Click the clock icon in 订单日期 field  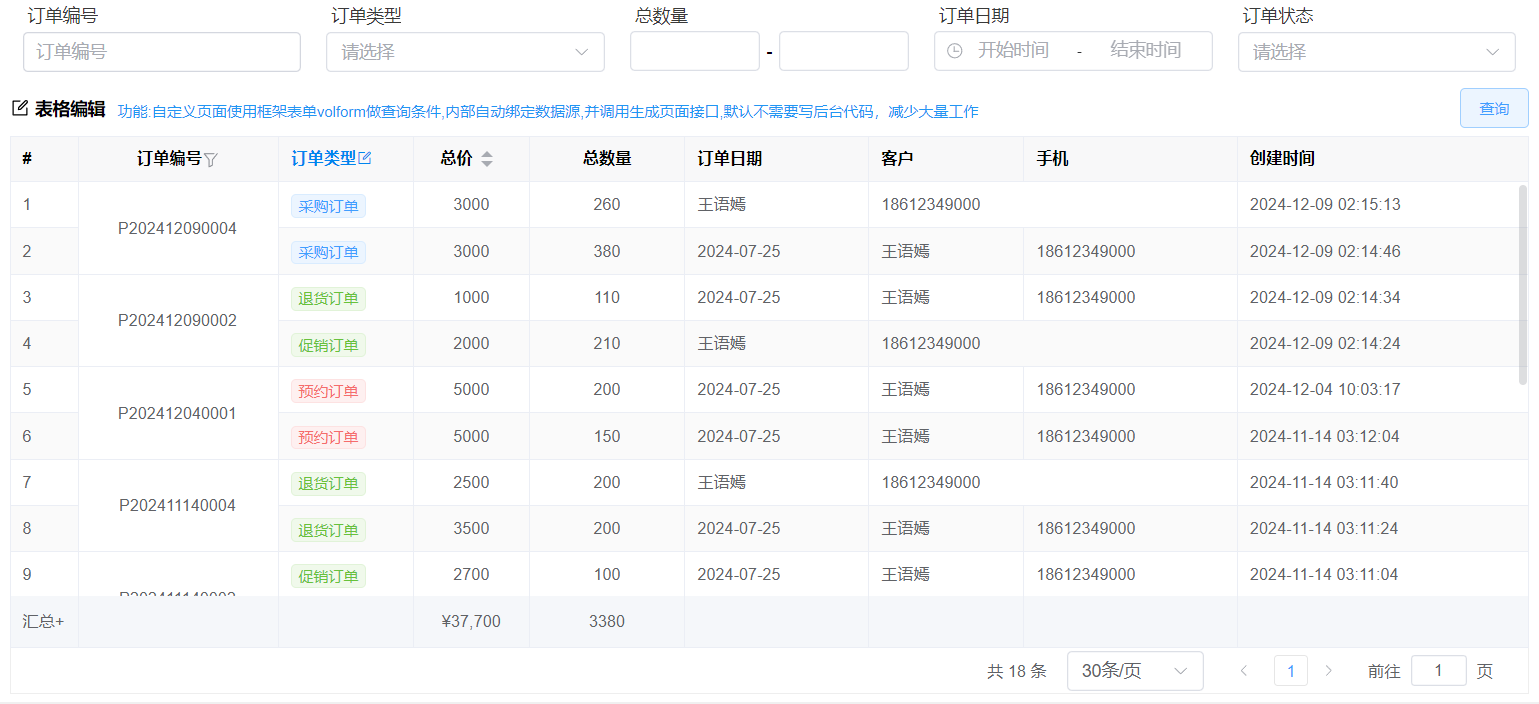point(954,51)
